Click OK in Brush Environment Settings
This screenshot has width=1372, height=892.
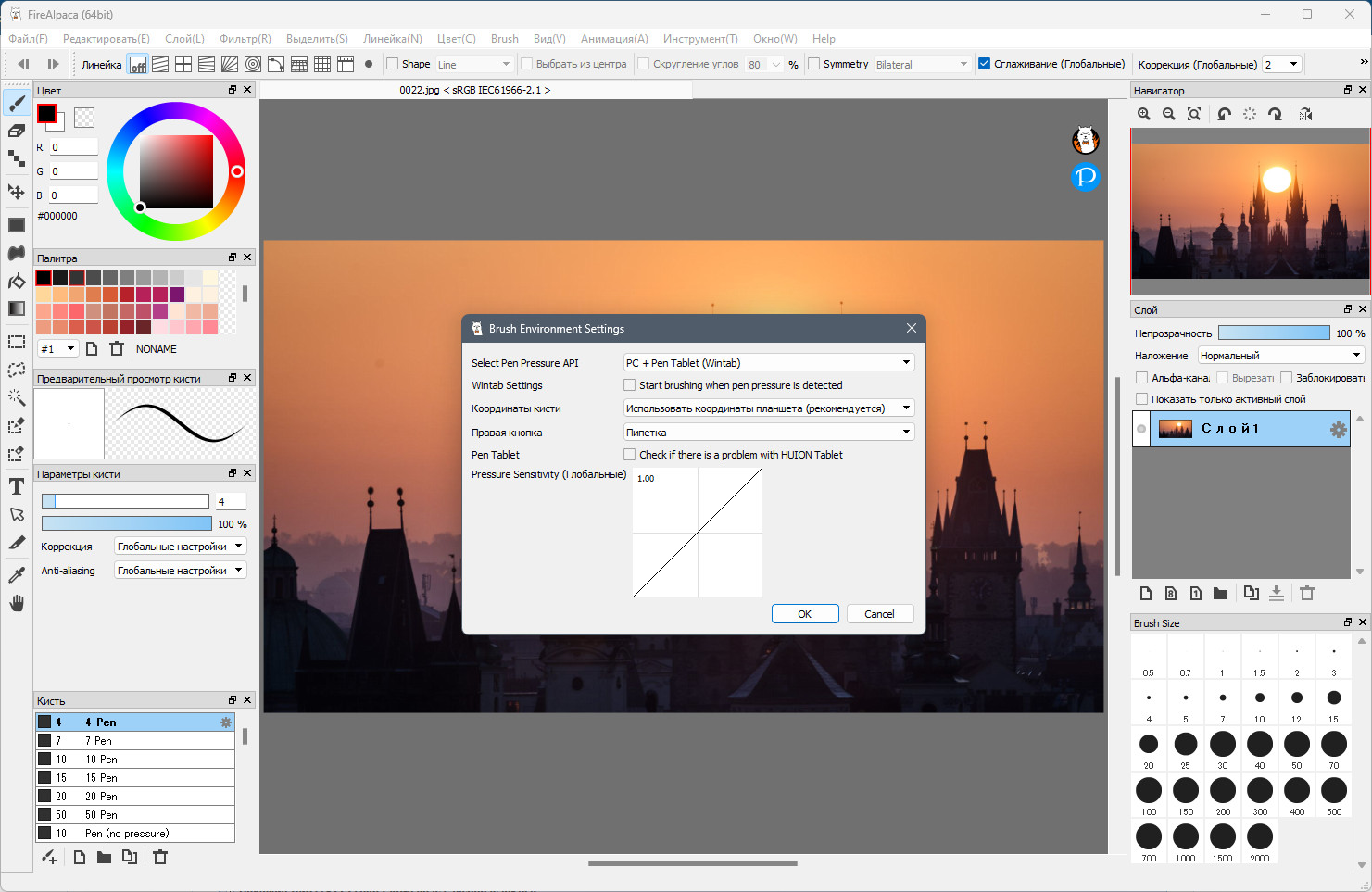point(805,614)
